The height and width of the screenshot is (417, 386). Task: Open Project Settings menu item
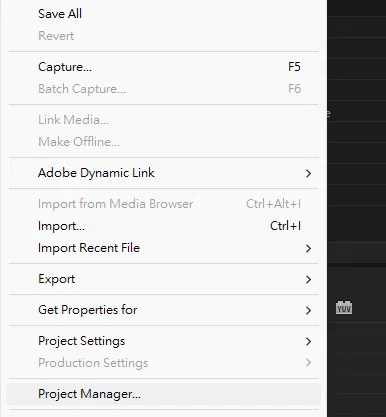[x=163, y=341]
